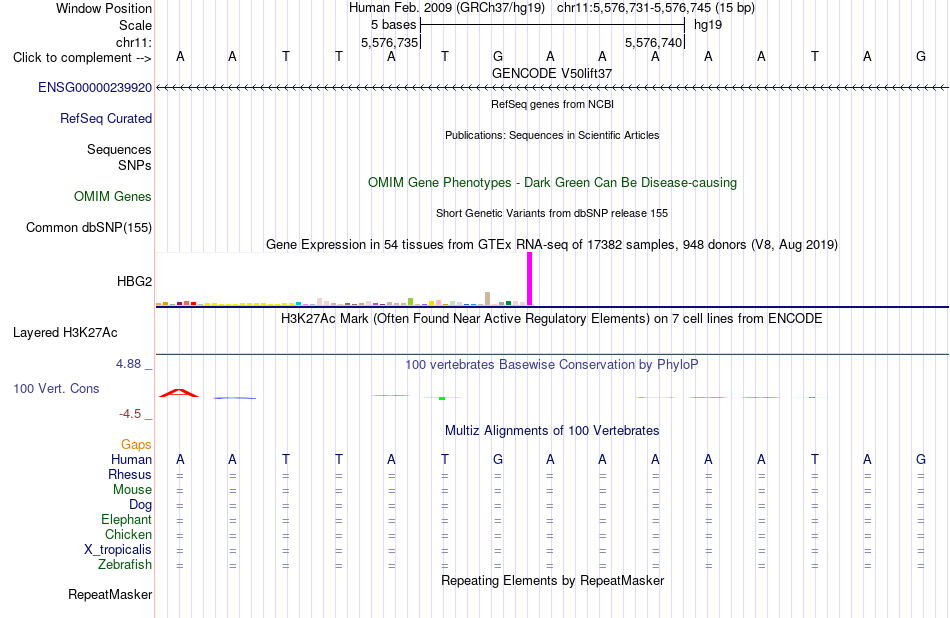This screenshot has height=618, width=950.
Task: Click the Common dbSNP(155) track label
Action: (89, 228)
